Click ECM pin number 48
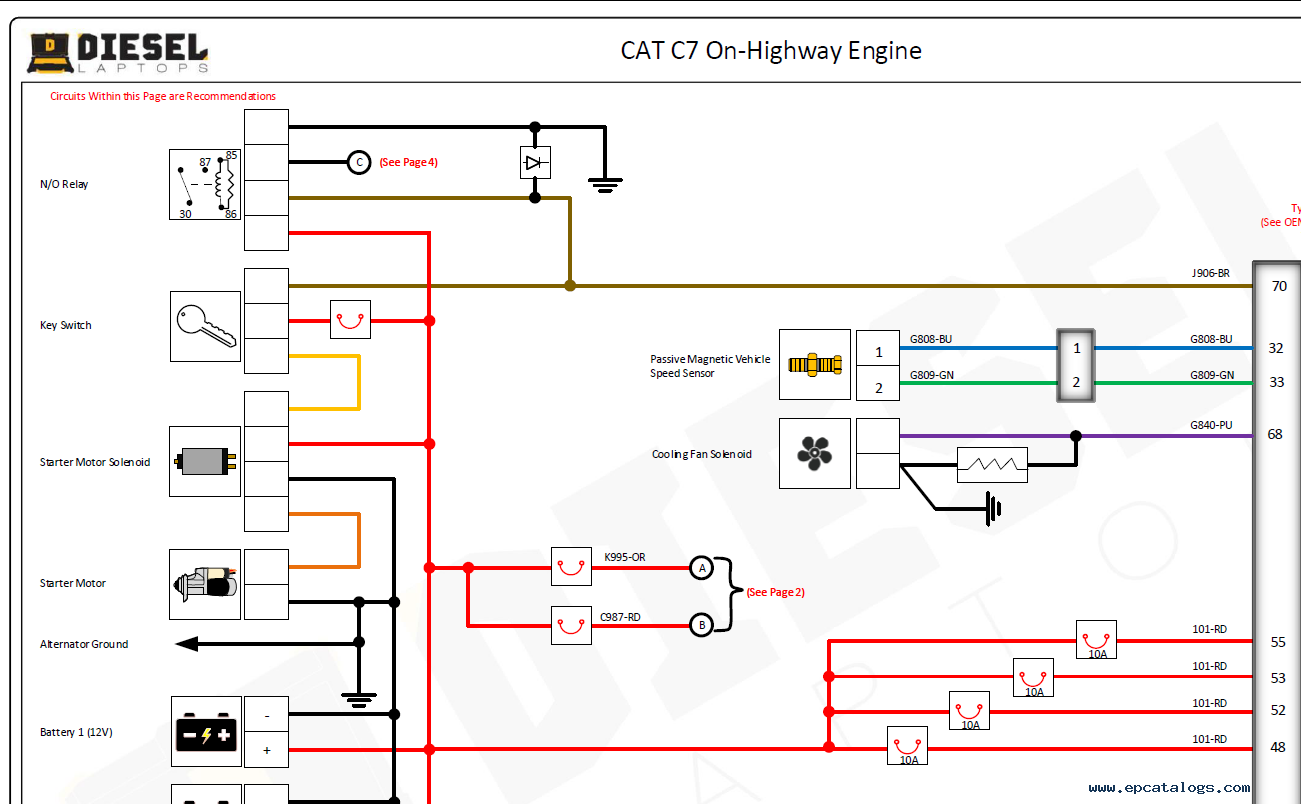 tap(1278, 747)
